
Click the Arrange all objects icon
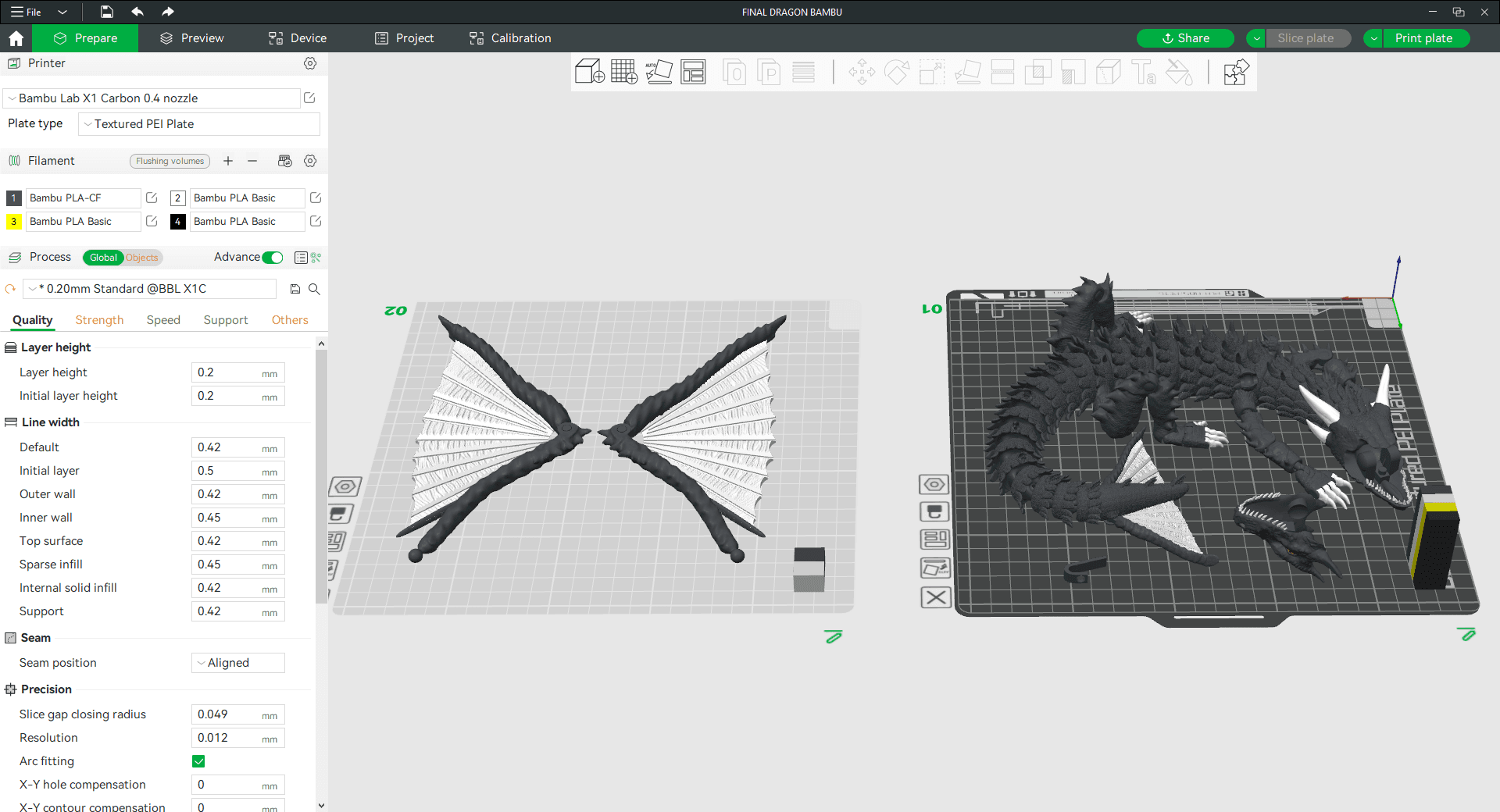pyautogui.click(x=693, y=72)
